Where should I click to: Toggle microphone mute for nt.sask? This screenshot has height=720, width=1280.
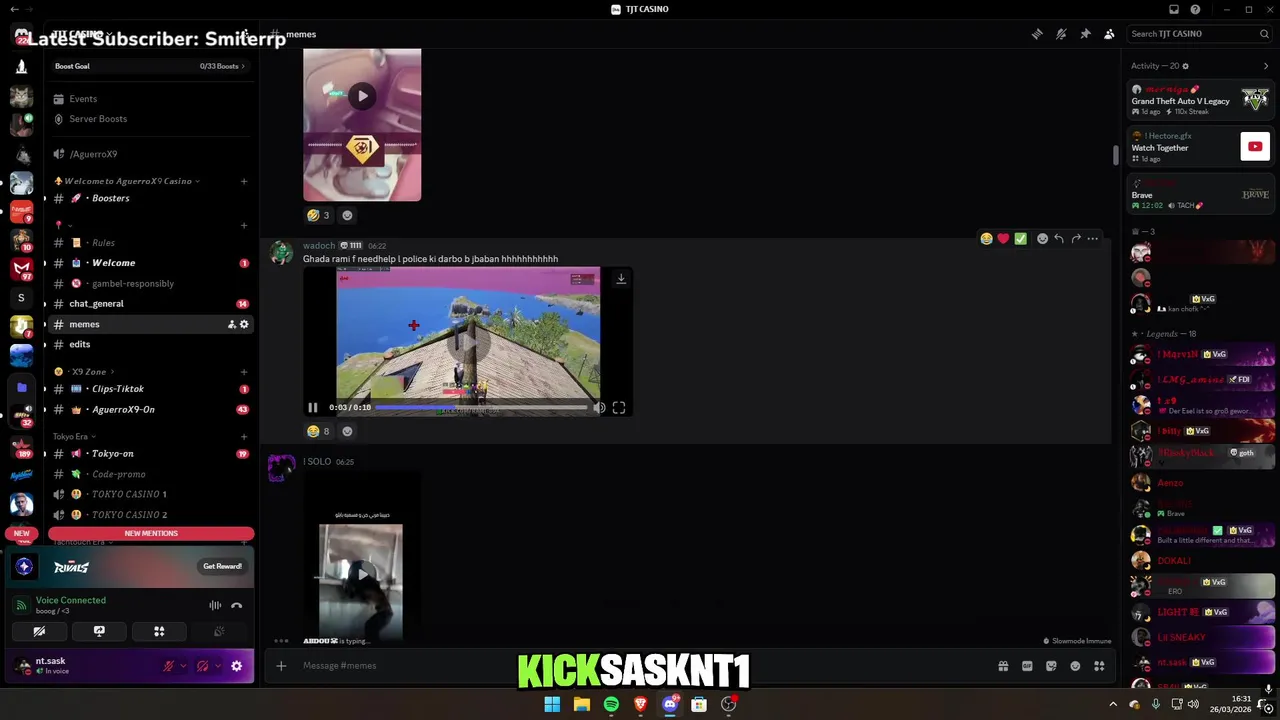(169, 666)
